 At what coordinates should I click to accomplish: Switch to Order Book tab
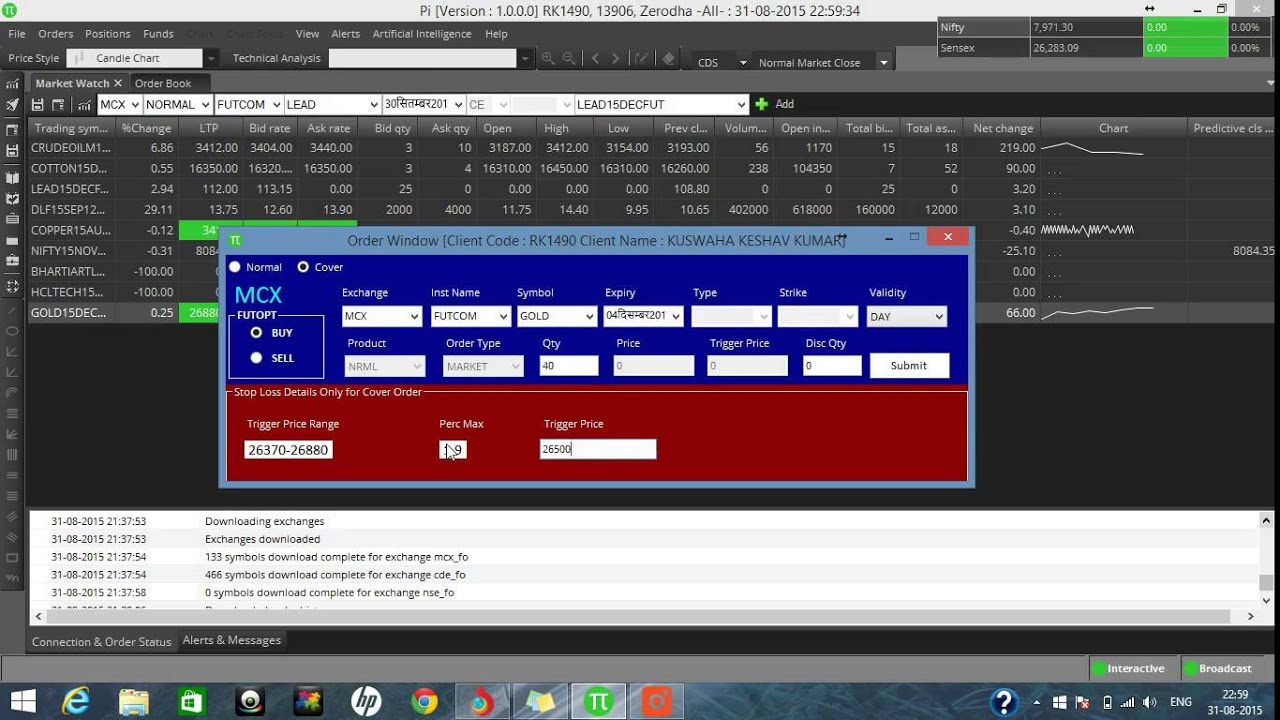(163, 83)
